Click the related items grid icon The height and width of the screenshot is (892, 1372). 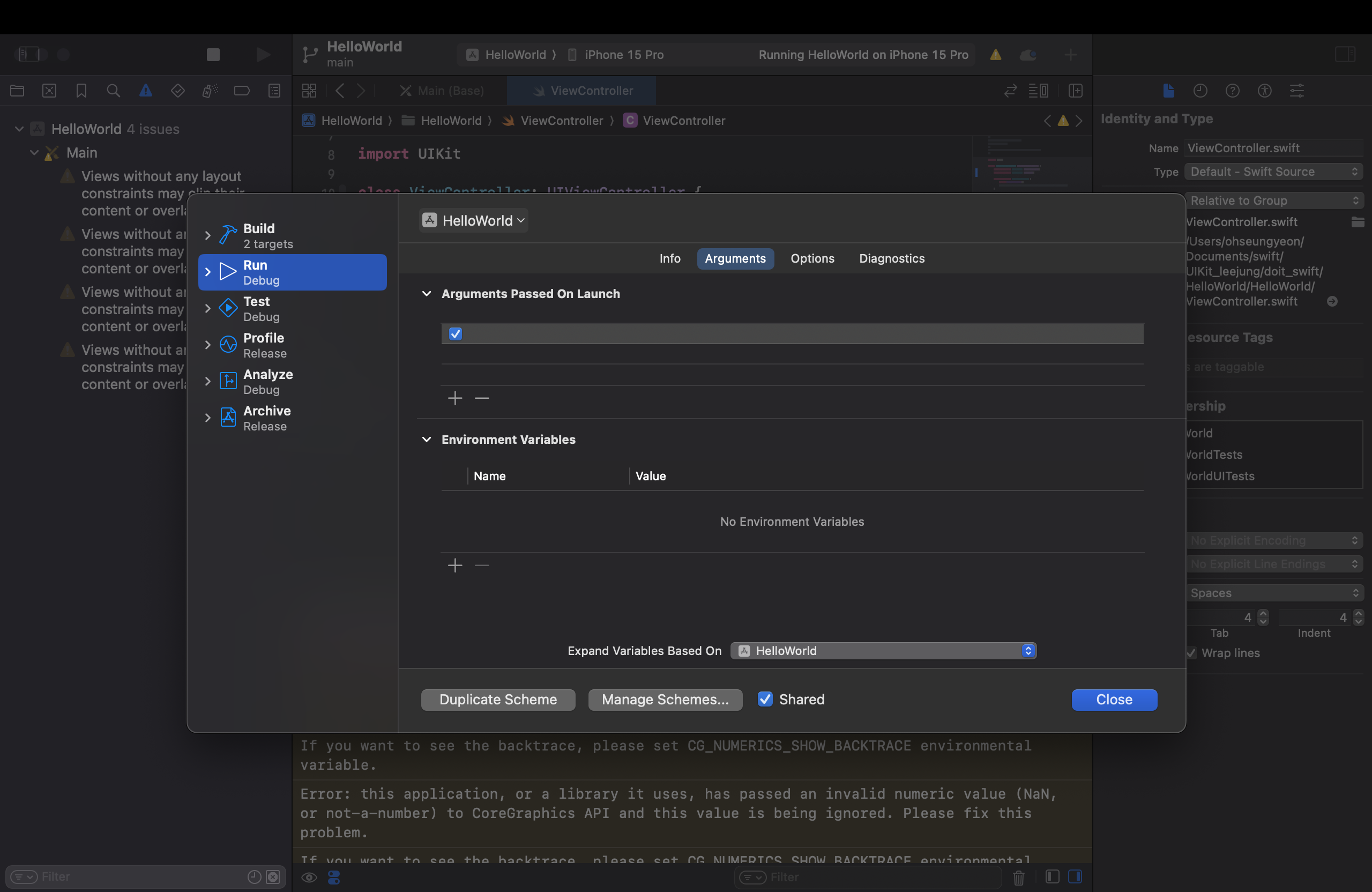[x=310, y=91]
